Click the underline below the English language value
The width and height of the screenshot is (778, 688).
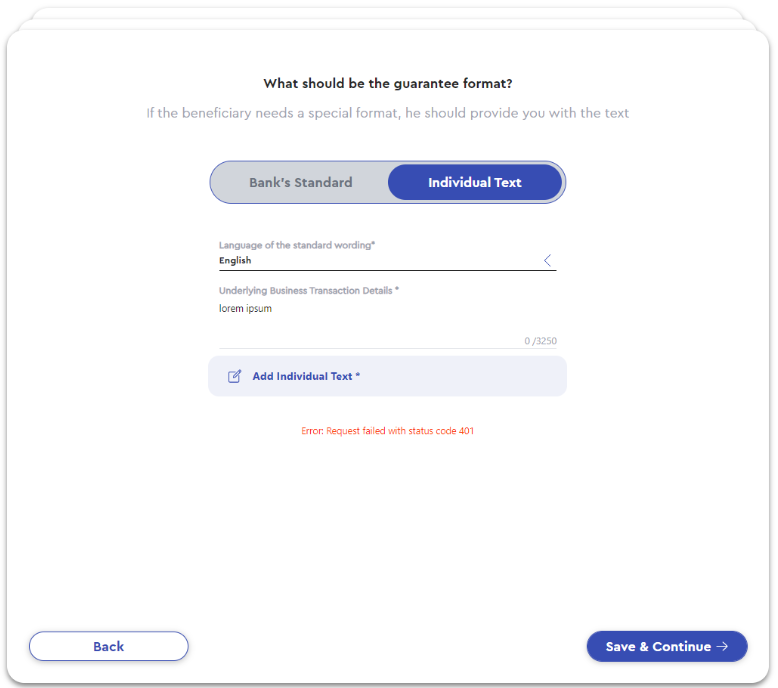click(x=388, y=270)
